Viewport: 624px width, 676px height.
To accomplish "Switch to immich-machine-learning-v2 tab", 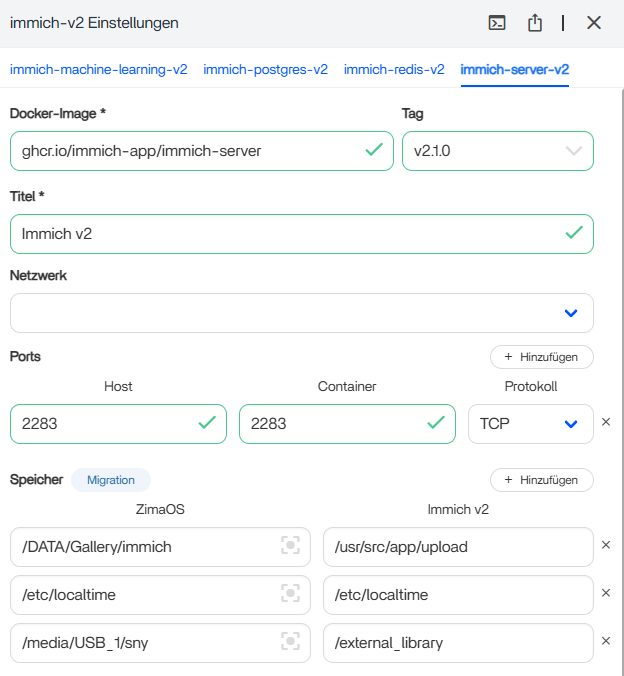I will 98,70.
